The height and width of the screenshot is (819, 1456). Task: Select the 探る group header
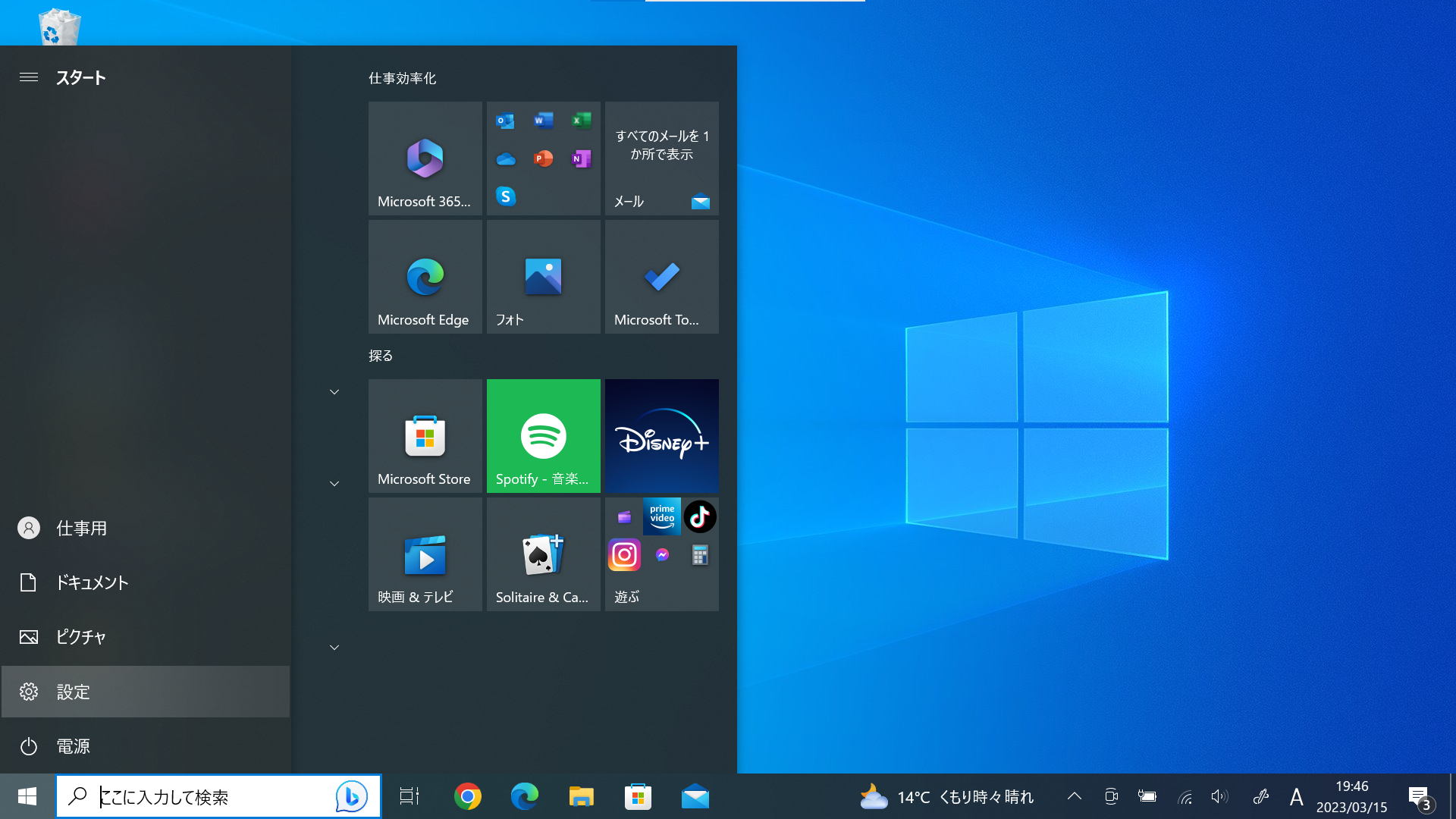tap(381, 356)
